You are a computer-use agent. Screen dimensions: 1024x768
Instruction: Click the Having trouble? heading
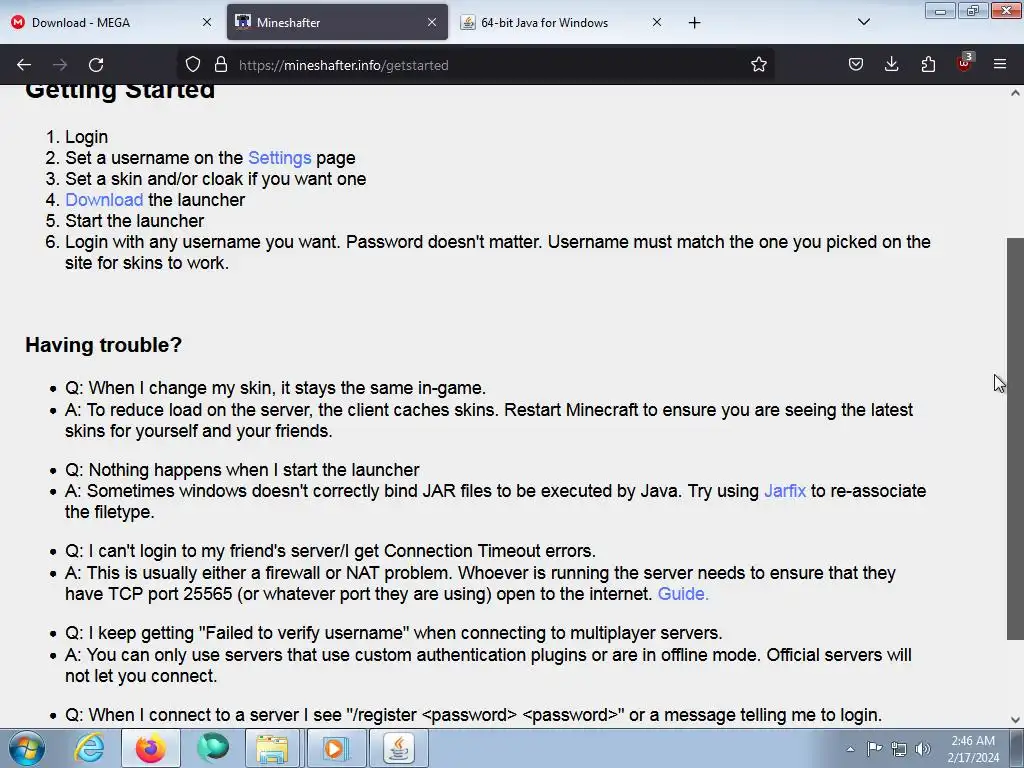click(x=103, y=345)
